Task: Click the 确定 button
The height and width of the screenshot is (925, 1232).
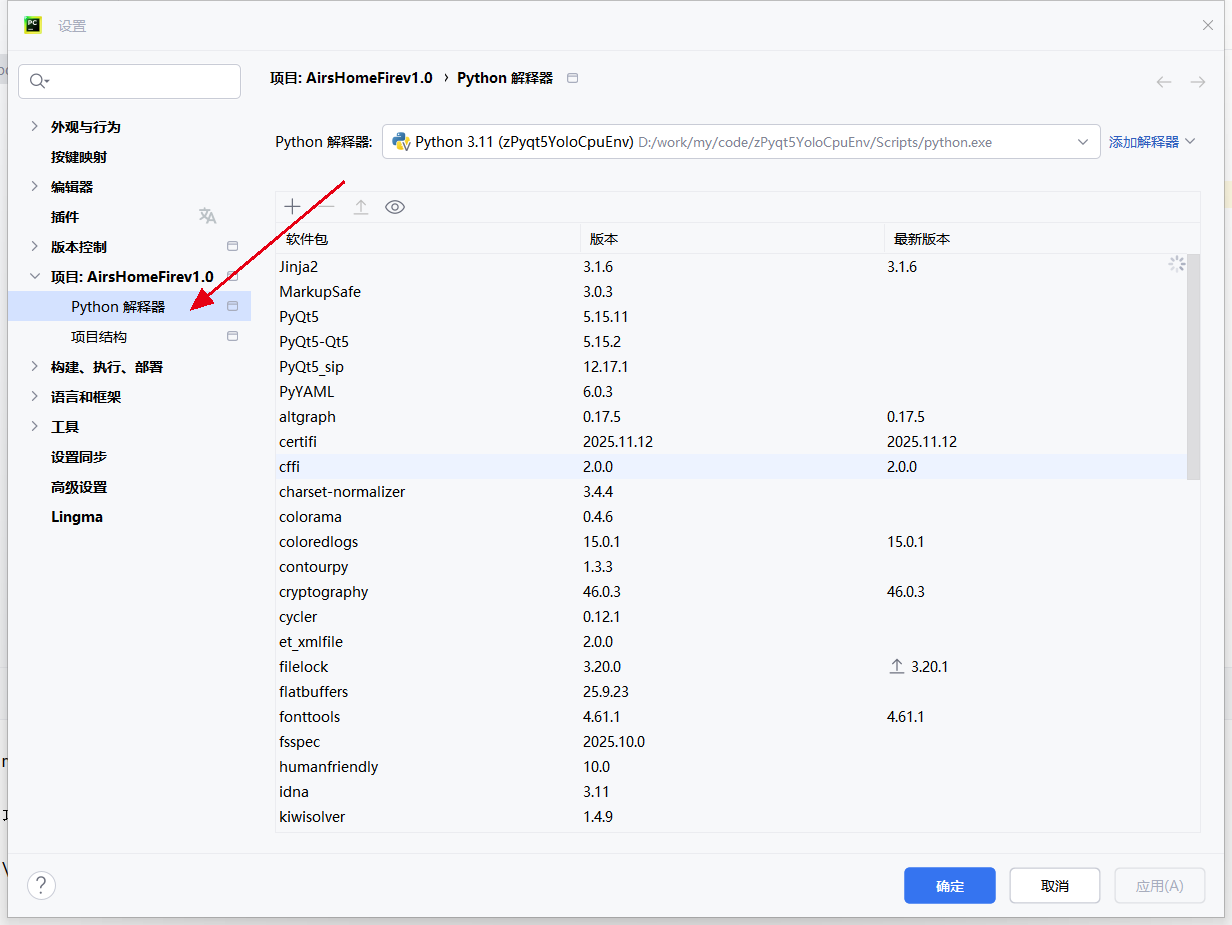Action: pos(950,886)
